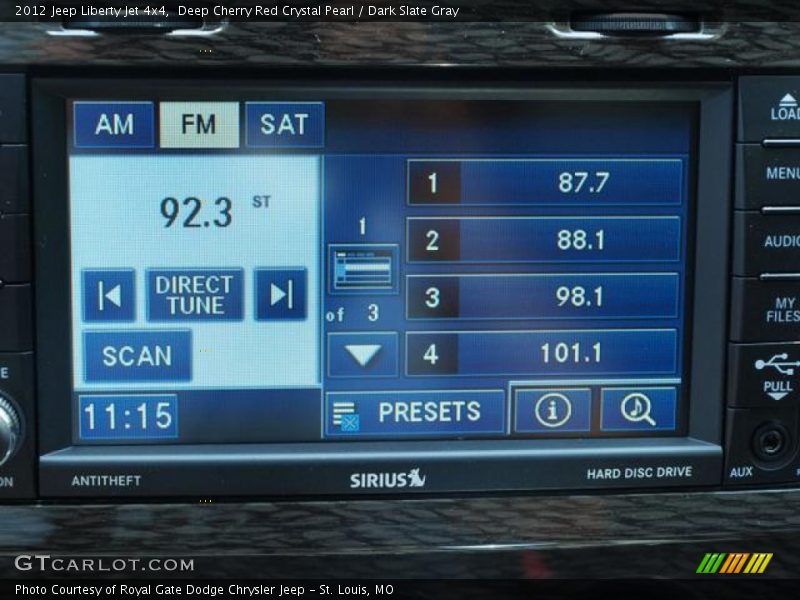The width and height of the screenshot is (800, 600).
Task: Select the FM band tab
Action: 199,125
